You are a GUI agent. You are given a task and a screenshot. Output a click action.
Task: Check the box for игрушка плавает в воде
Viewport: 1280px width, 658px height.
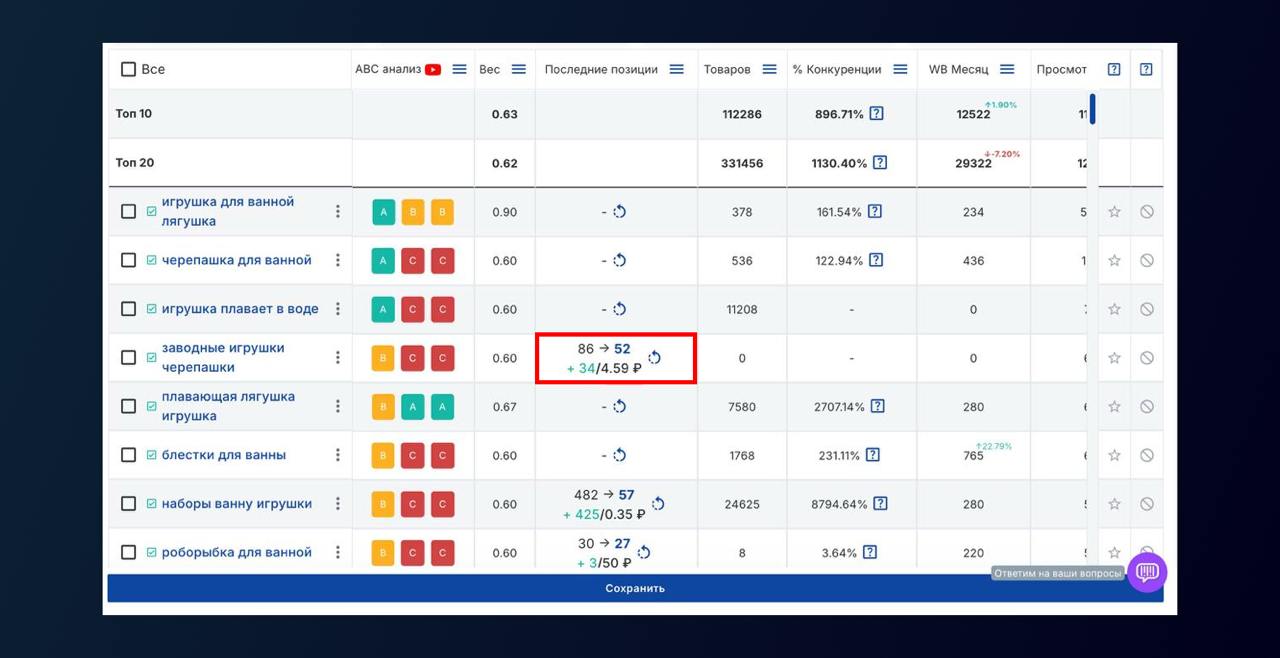click(x=128, y=309)
